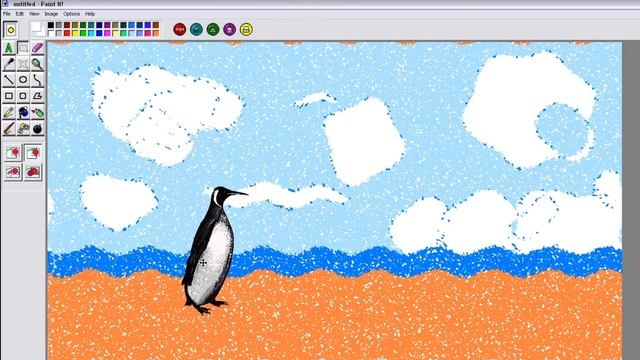Select the pink Eraser tool
This screenshot has width=640, height=360.
pos(37,48)
